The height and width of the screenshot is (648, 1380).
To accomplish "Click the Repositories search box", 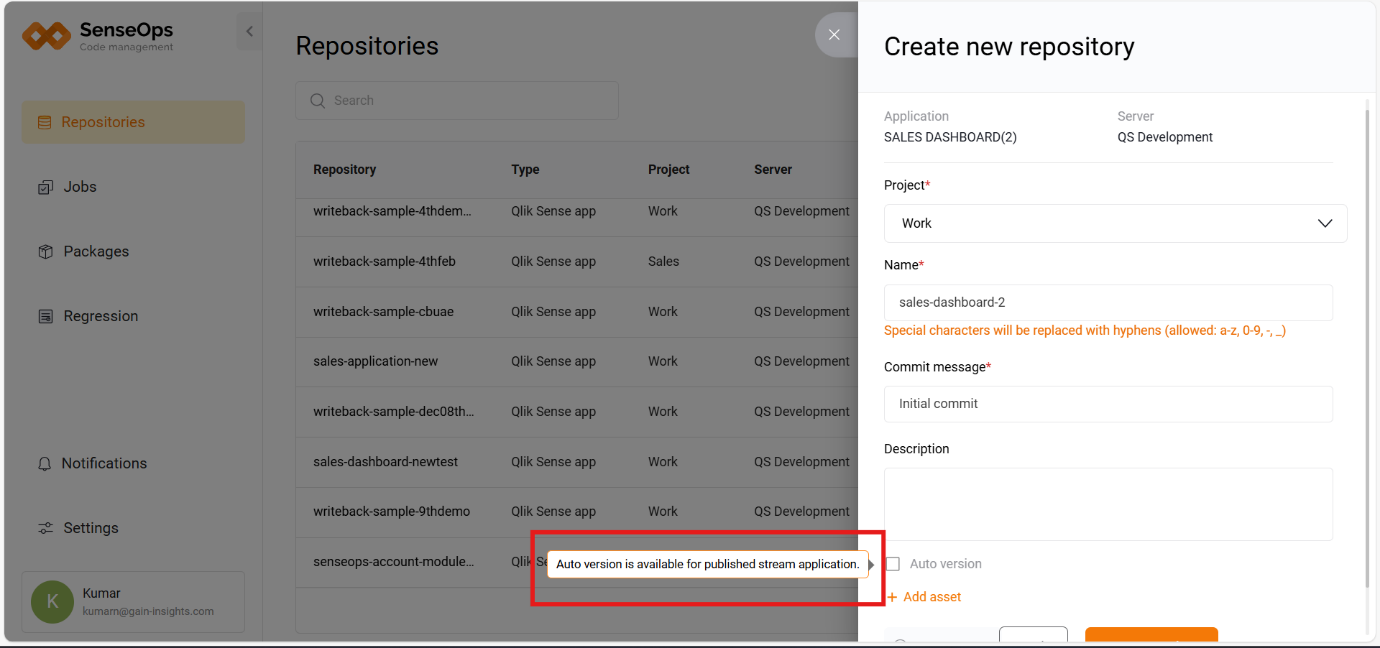I will click(470, 101).
